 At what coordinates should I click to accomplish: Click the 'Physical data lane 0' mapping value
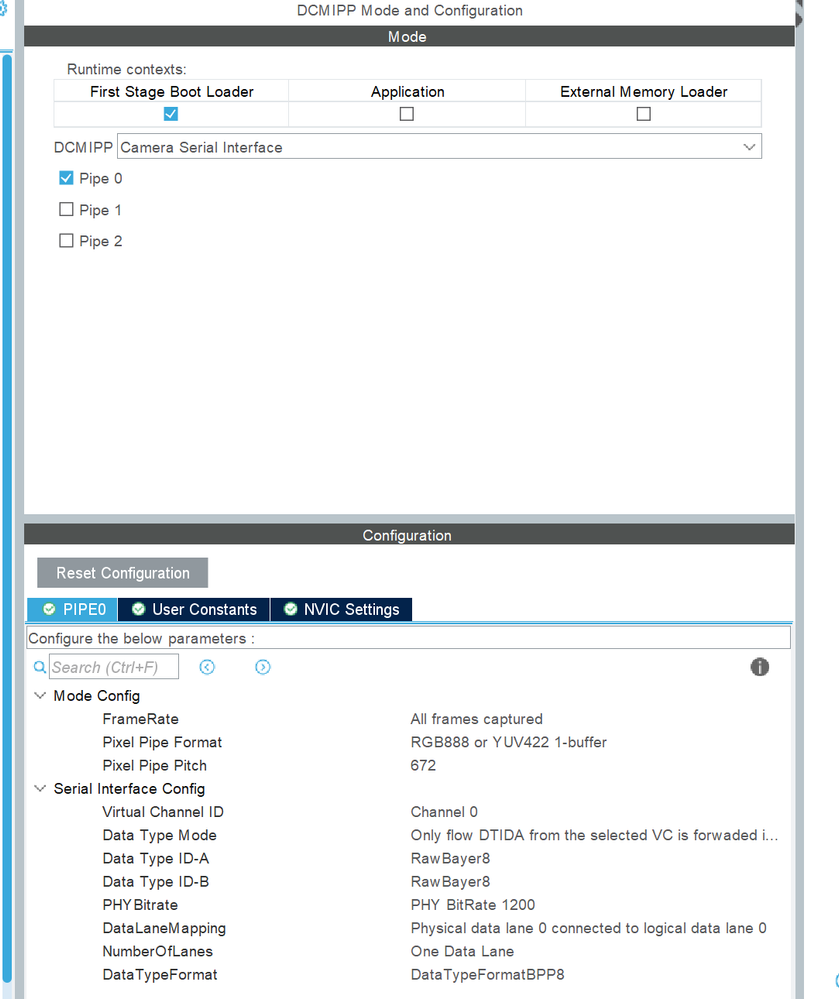point(589,928)
